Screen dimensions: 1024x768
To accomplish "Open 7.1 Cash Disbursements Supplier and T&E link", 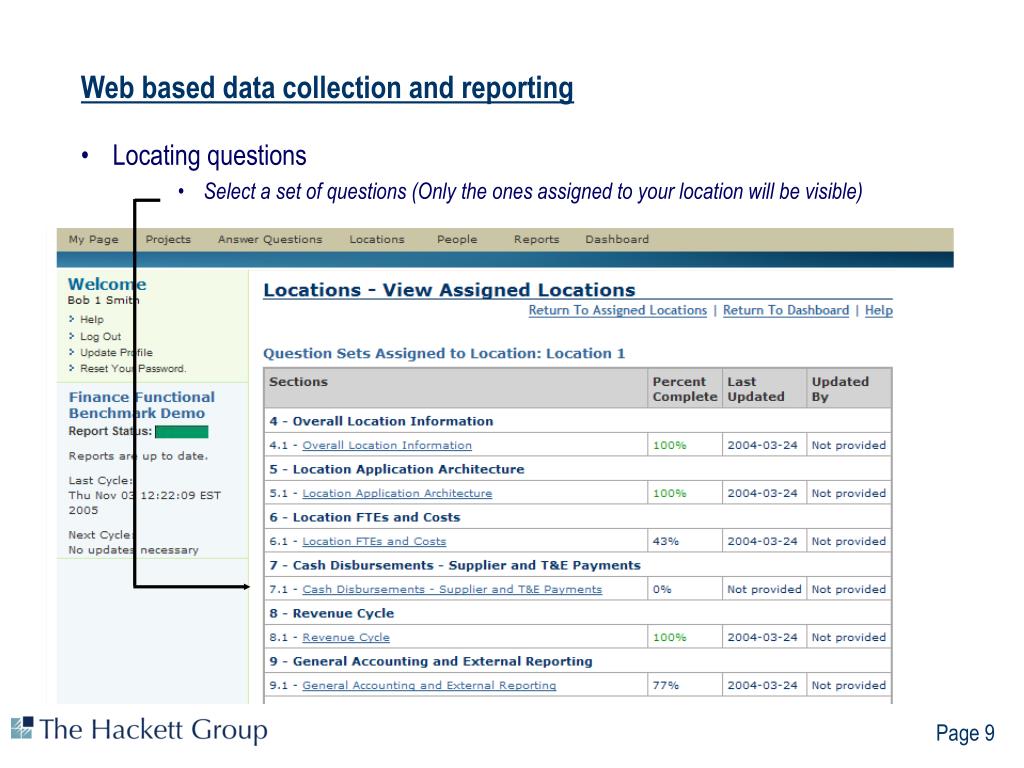I will click(452, 589).
